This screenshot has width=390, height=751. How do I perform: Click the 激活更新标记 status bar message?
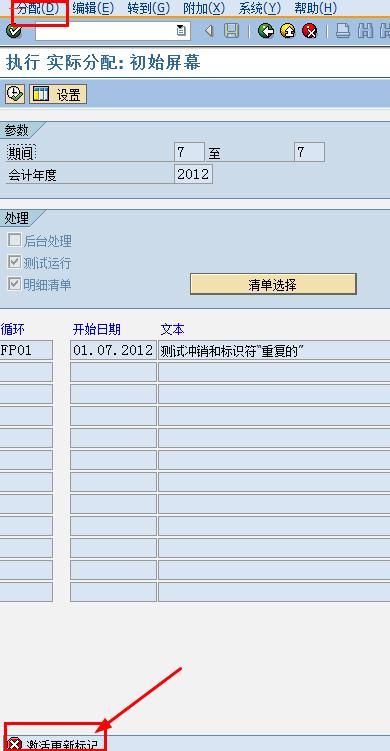click(x=62, y=745)
